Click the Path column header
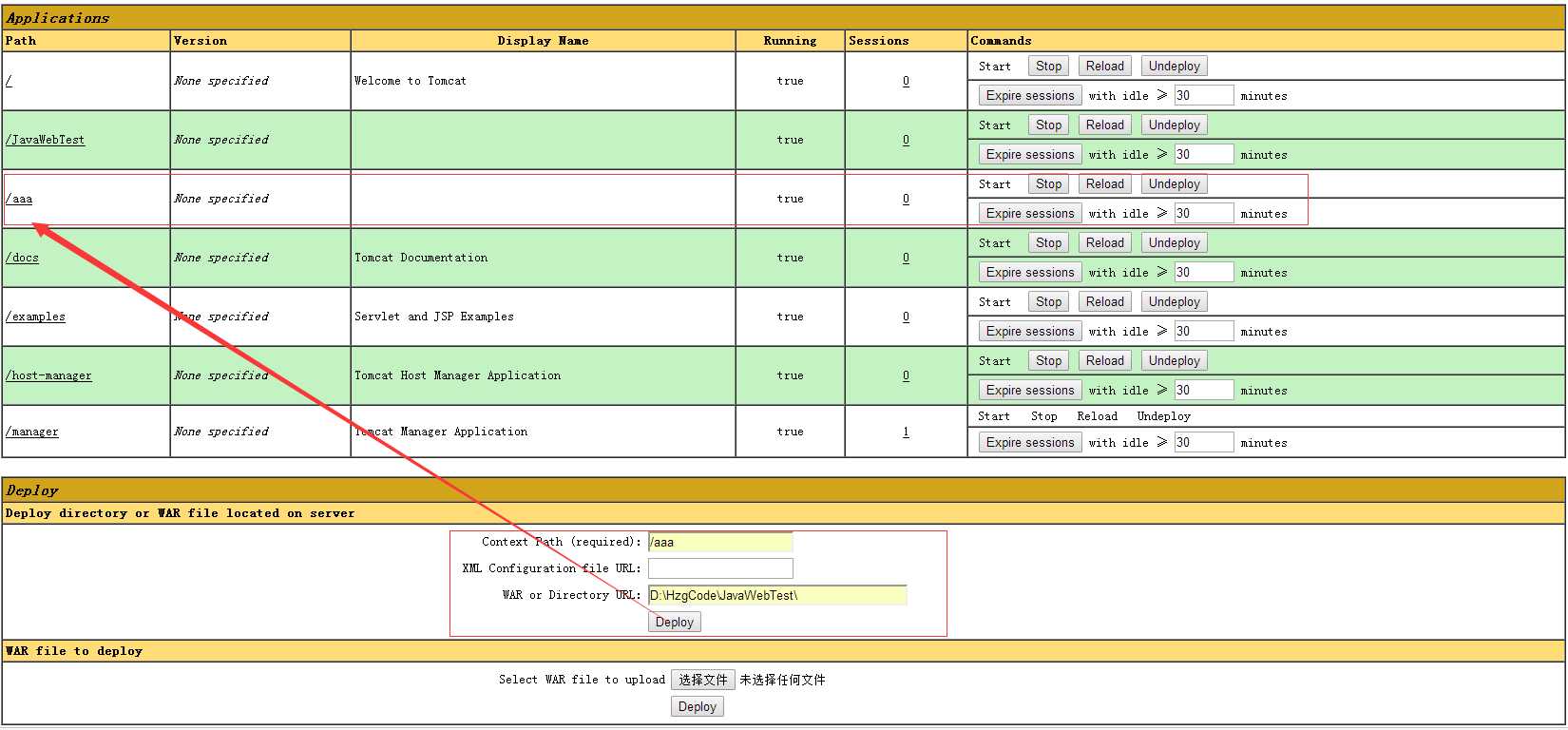 (x=21, y=41)
